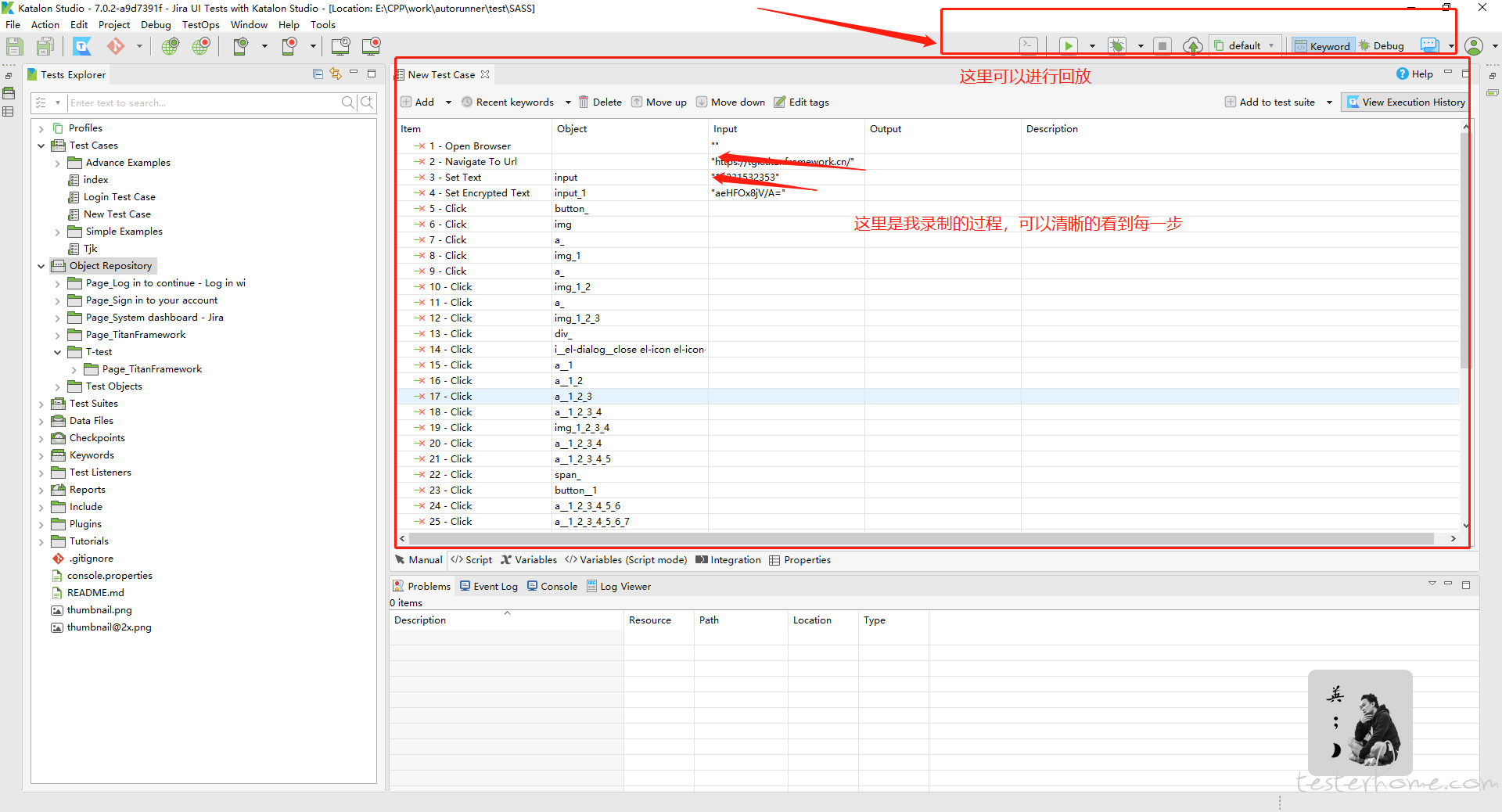Image resolution: width=1502 pixels, height=812 pixels.
Task: Run test with green play button
Action: pyautogui.click(x=1068, y=45)
